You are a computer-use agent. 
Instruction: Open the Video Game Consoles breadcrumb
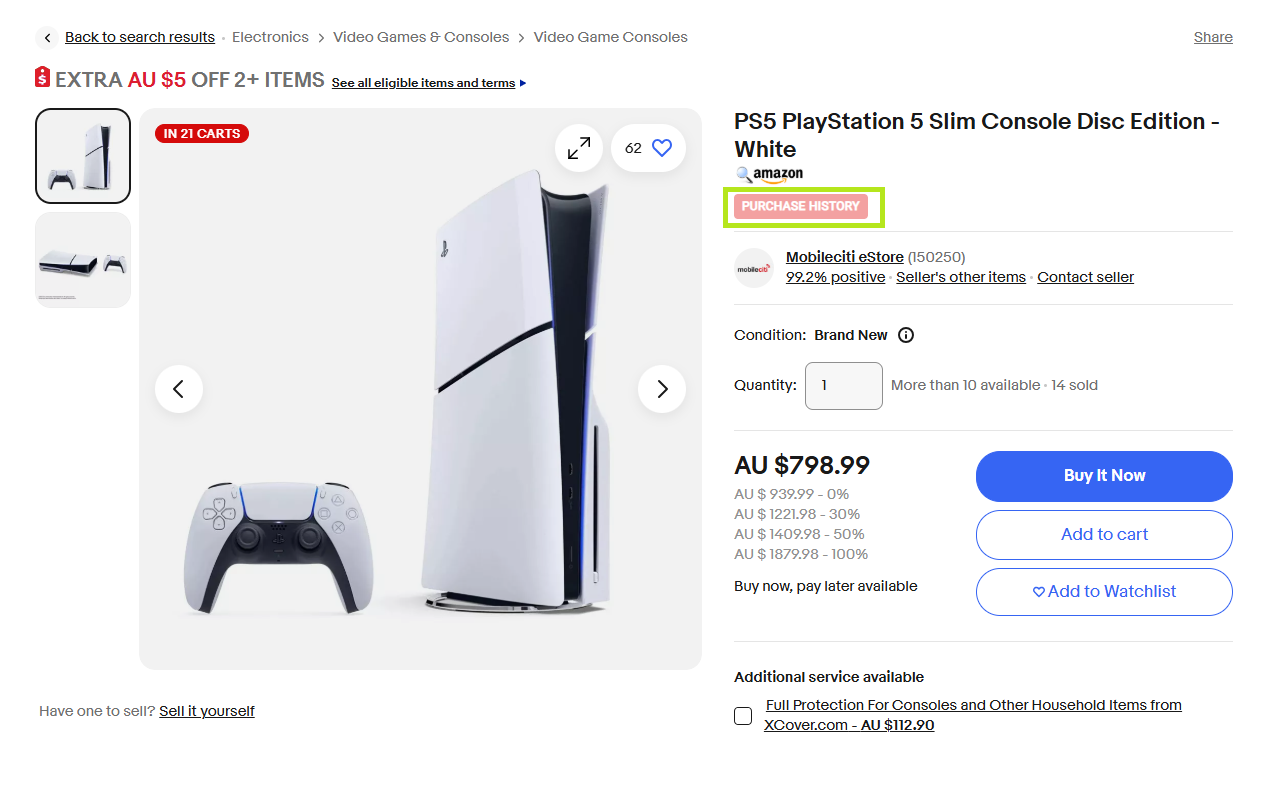click(x=610, y=37)
